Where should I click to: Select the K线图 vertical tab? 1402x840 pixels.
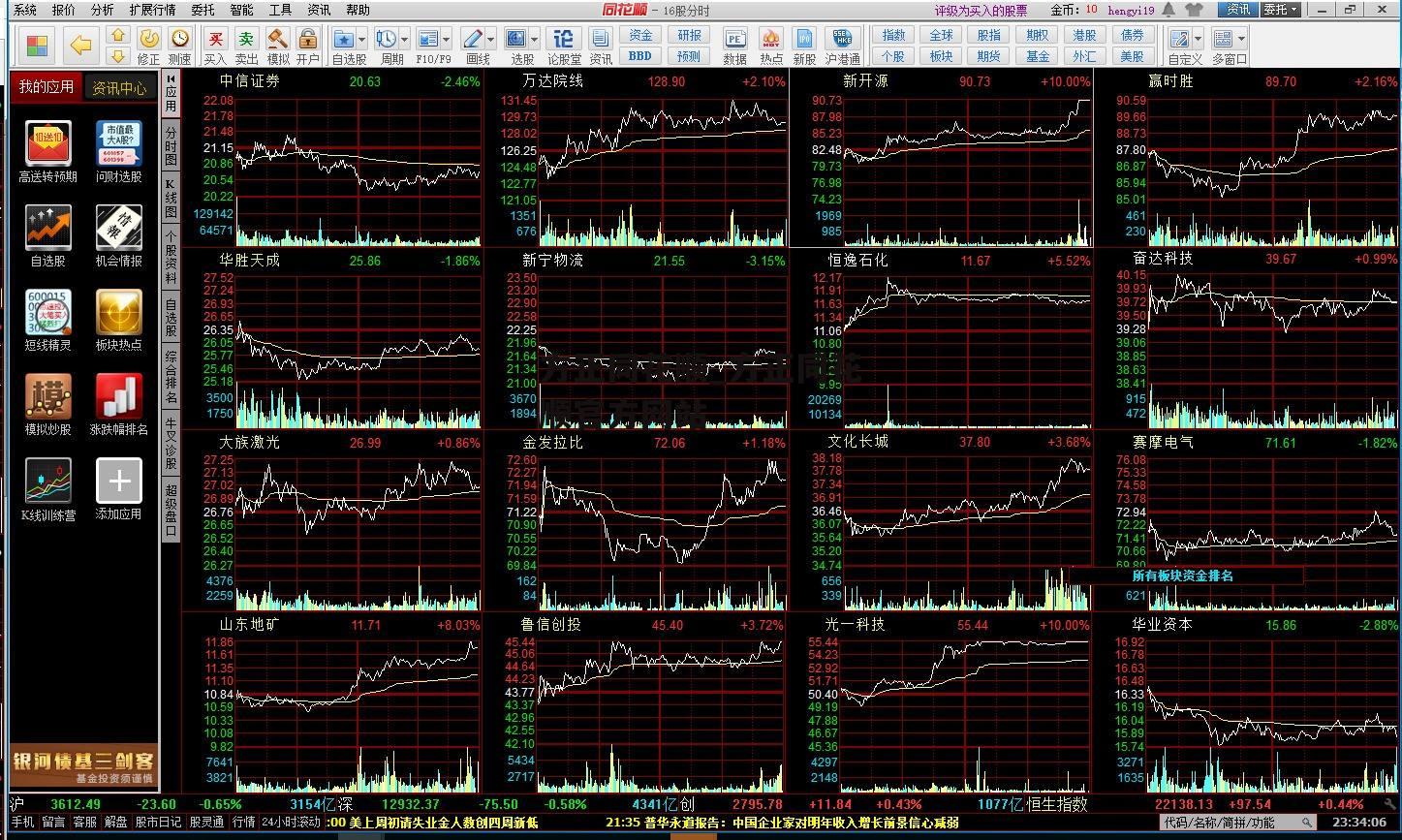(x=171, y=199)
